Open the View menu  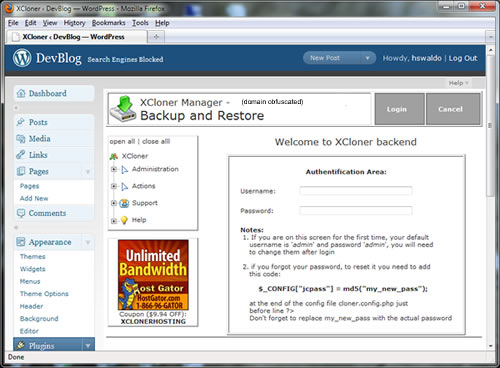(50, 23)
